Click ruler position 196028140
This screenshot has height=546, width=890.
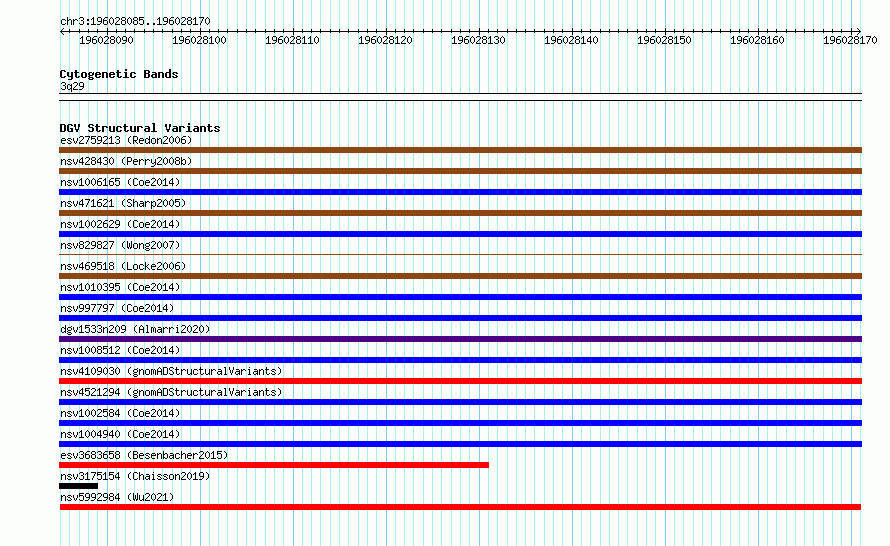(572, 40)
